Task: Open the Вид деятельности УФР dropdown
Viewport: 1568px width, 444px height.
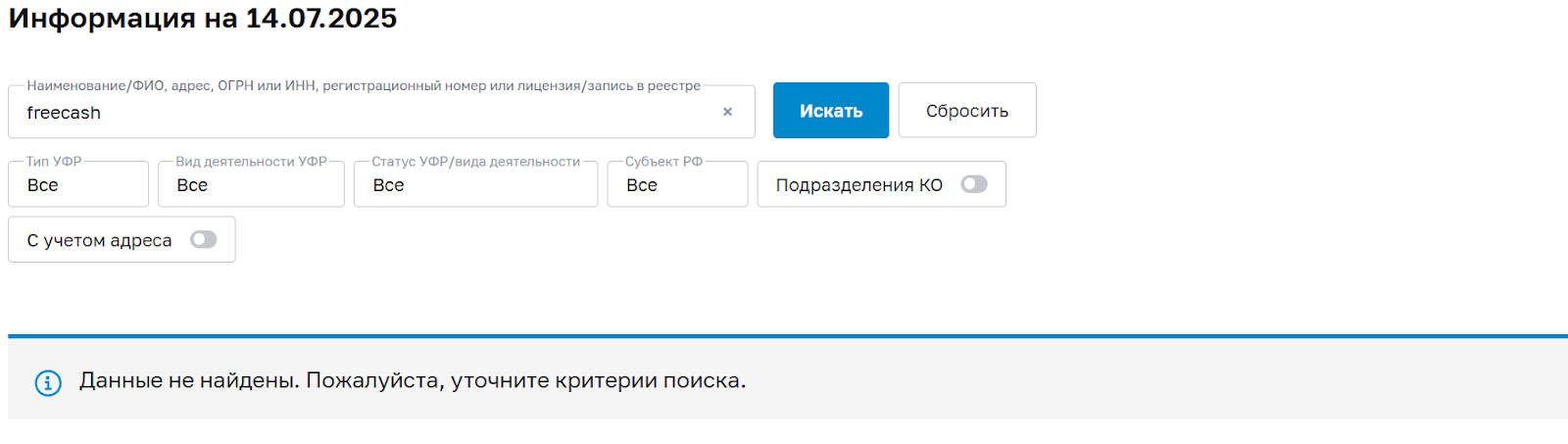Action: (251, 184)
